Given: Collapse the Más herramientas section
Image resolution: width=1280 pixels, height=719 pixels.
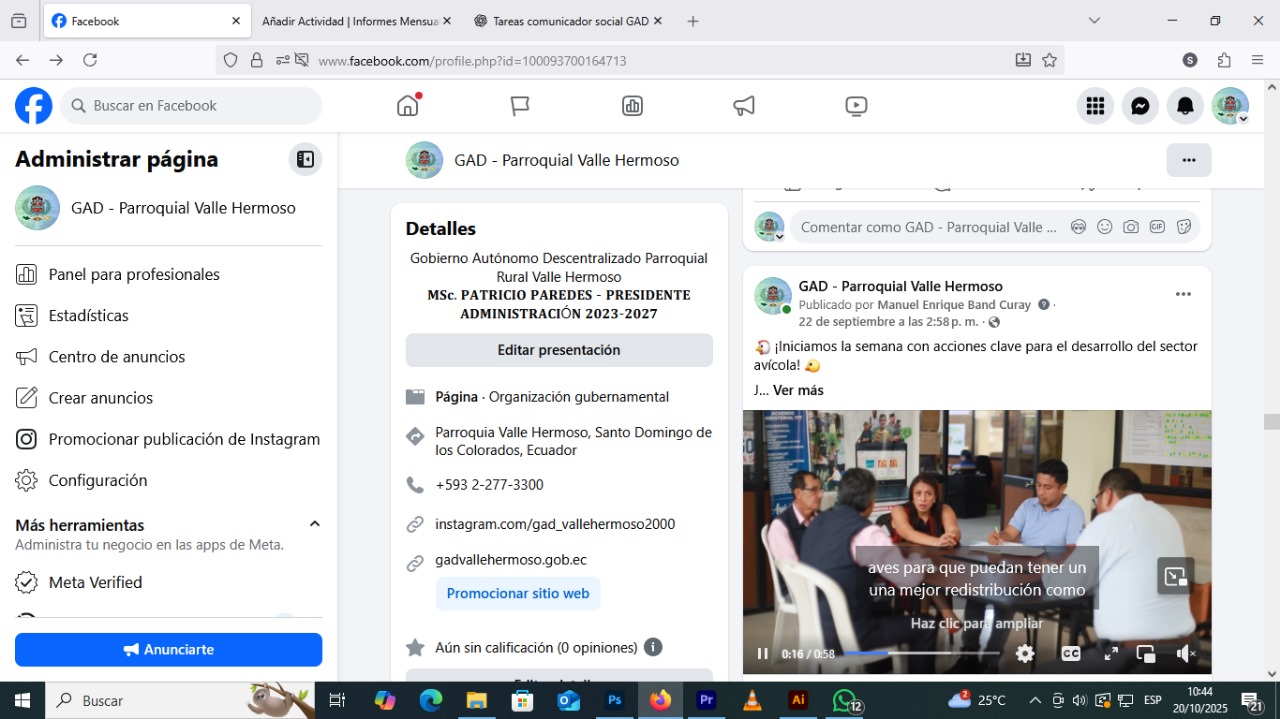Looking at the screenshot, I should [314, 524].
